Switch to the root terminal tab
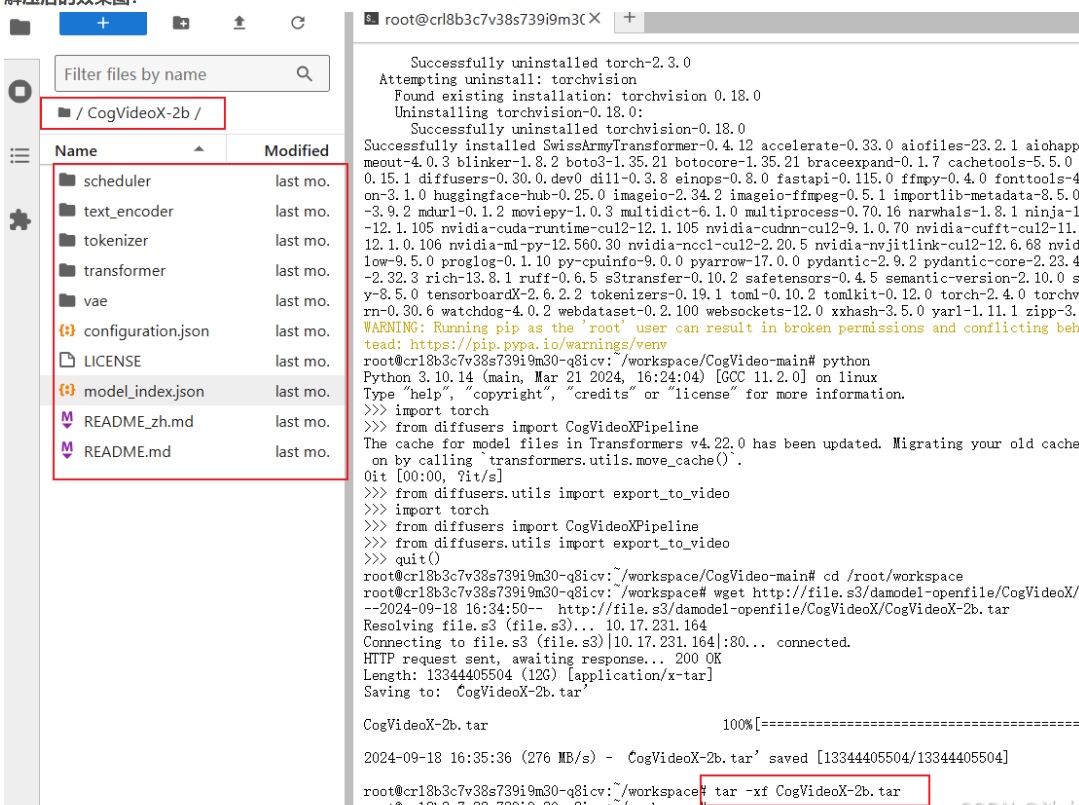The image size is (1079, 805). point(484,19)
